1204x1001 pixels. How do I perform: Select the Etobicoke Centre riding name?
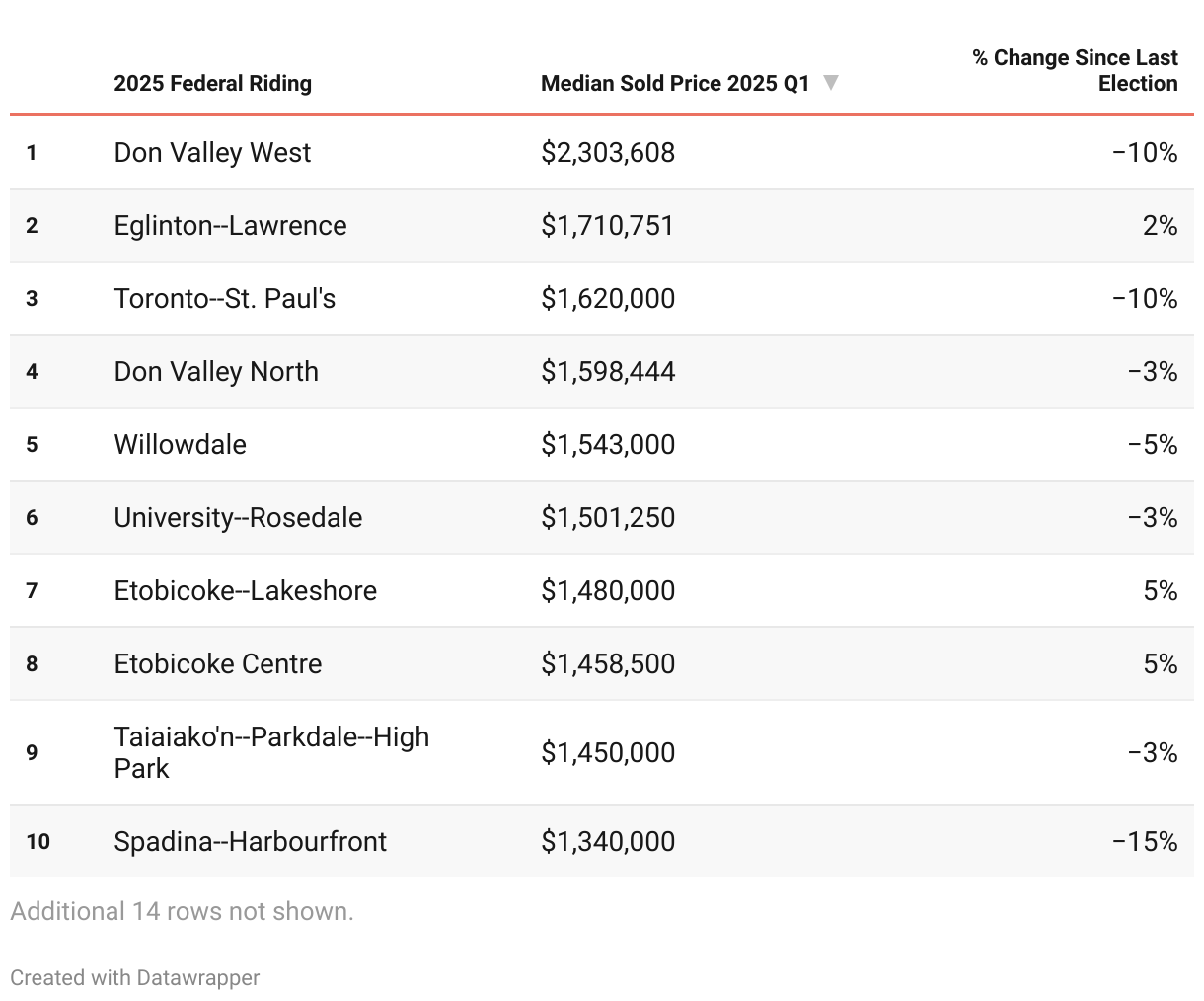(217, 663)
